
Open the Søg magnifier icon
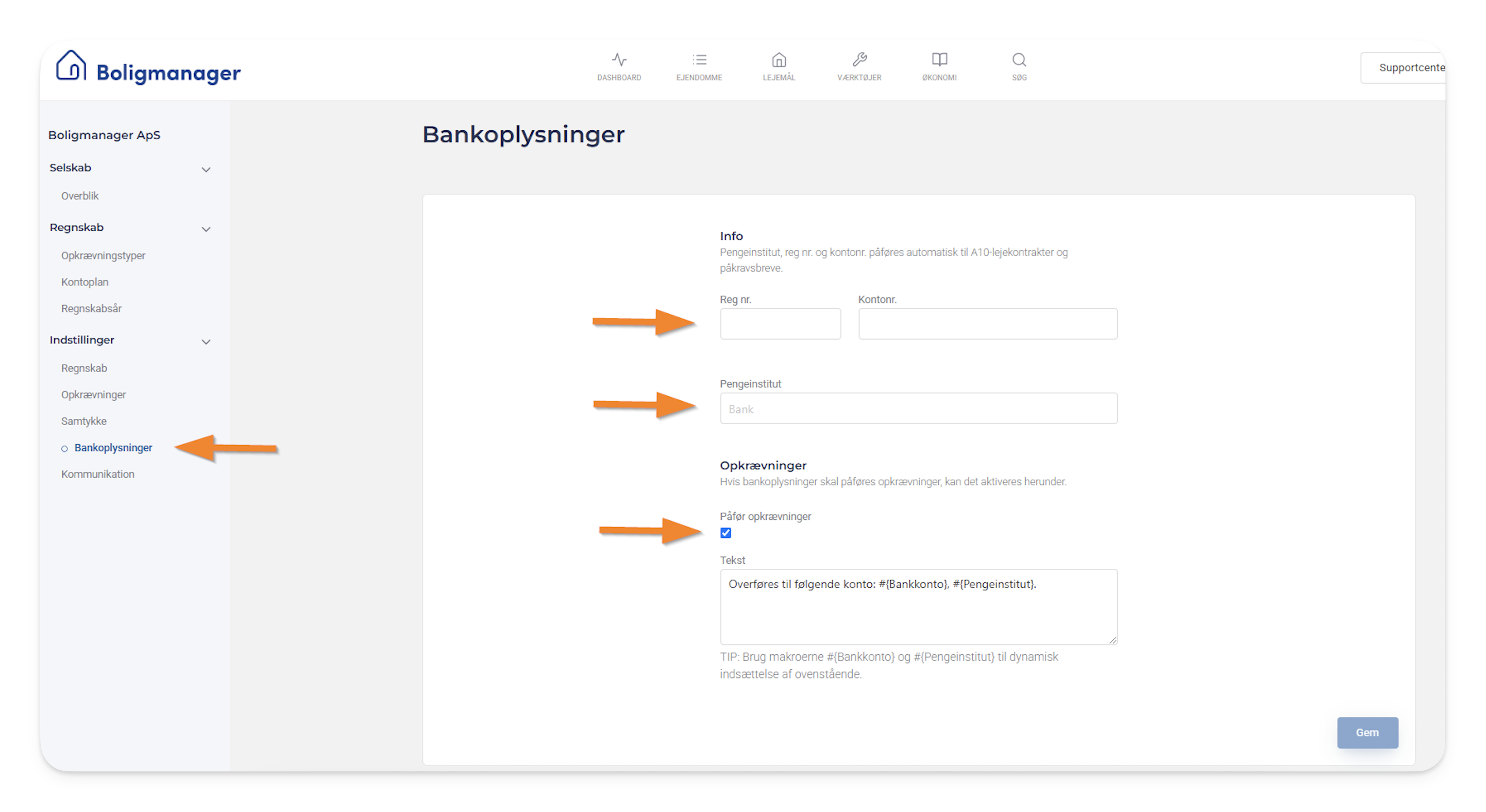click(x=1019, y=59)
